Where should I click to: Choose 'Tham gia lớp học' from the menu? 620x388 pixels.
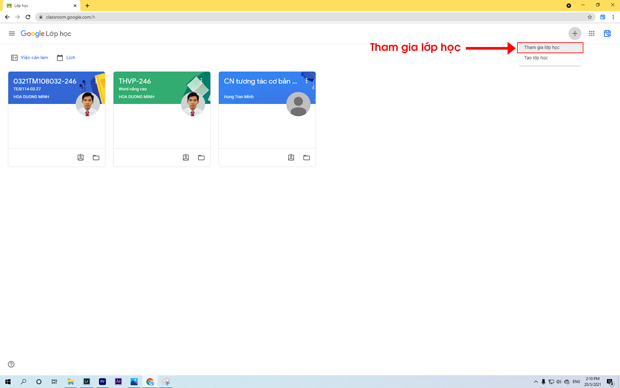(550, 47)
